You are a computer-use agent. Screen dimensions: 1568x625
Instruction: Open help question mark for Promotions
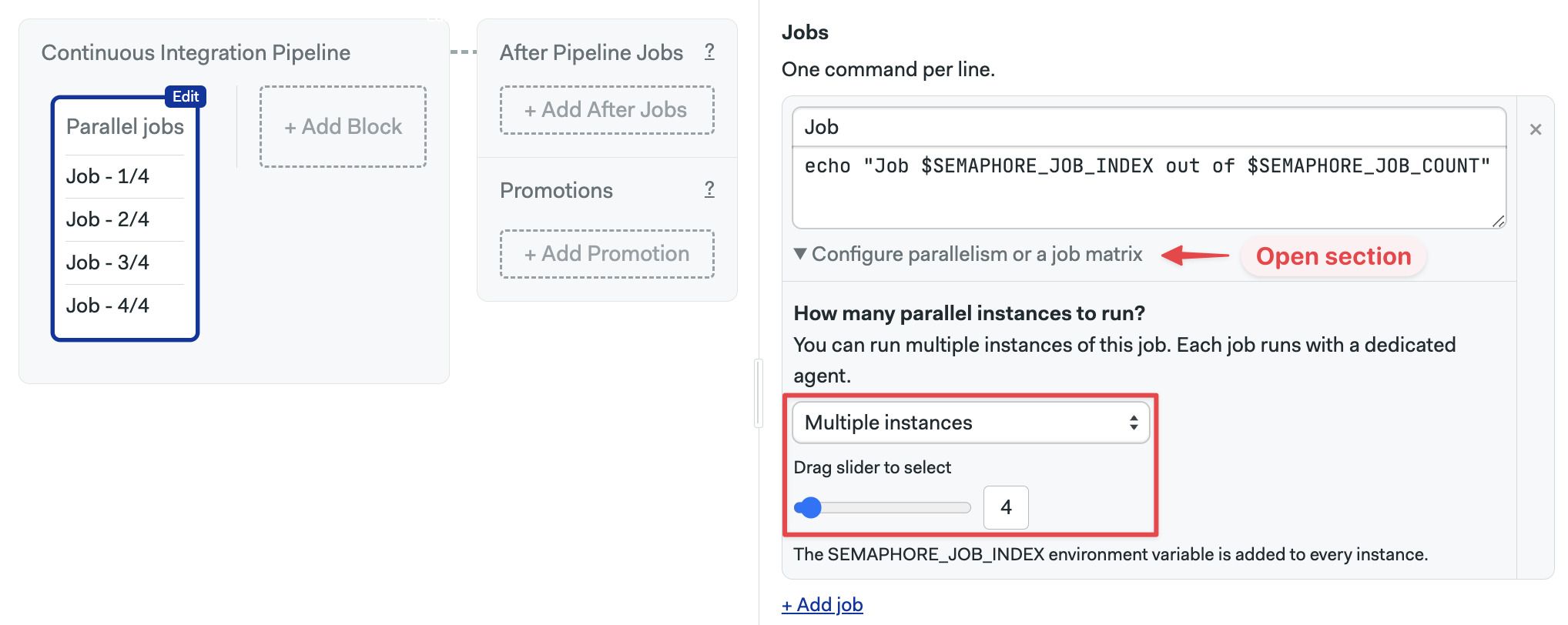(x=709, y=189)
